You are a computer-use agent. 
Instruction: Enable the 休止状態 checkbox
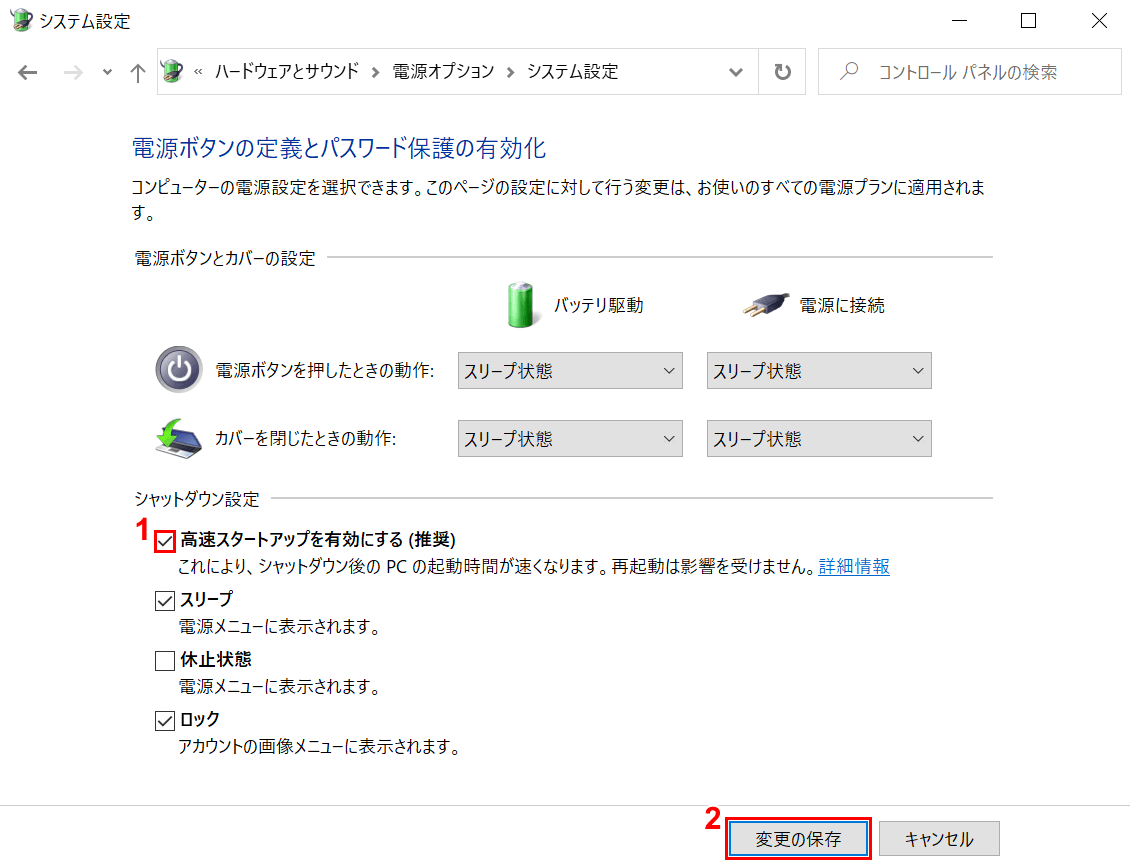coord(165,660)
